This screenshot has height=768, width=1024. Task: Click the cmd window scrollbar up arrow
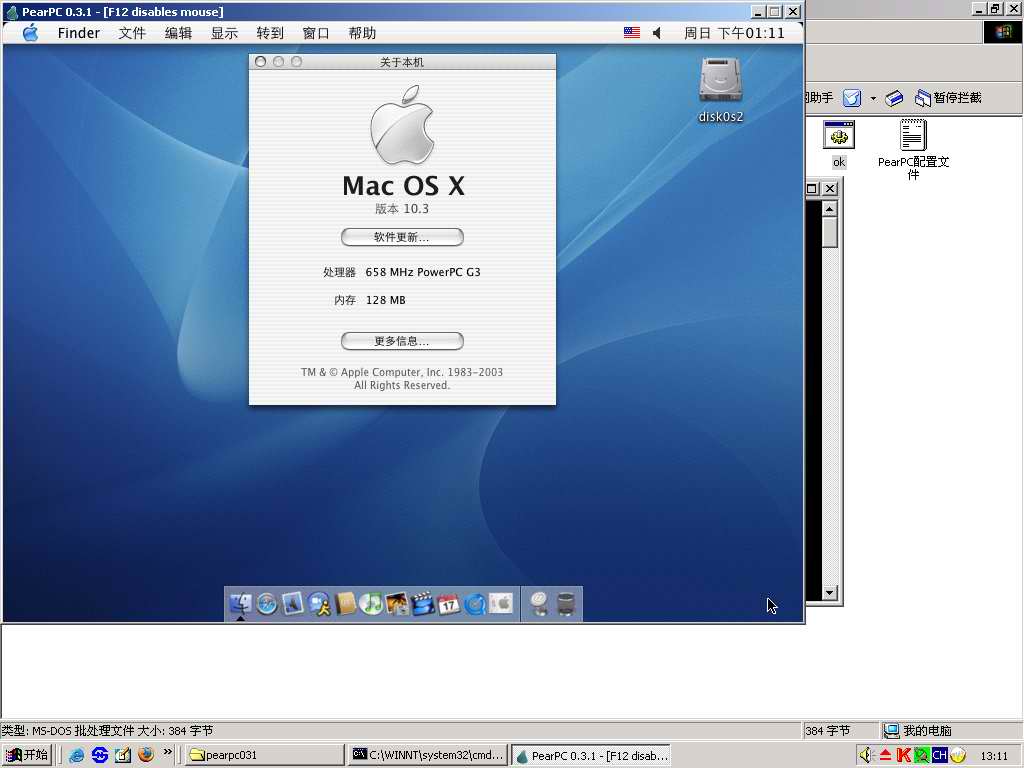click(829, 209)
